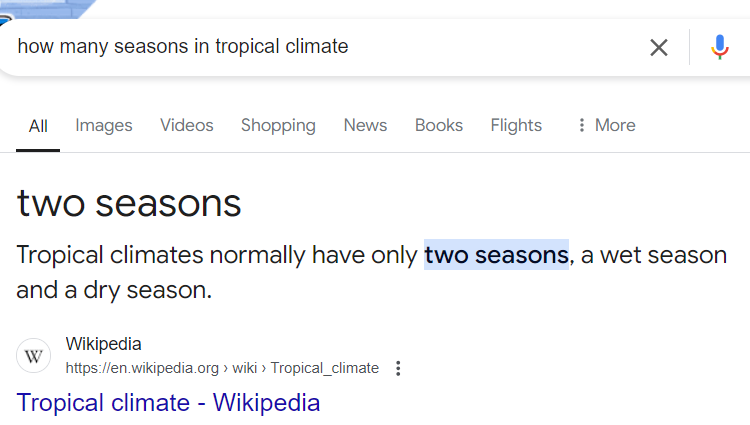
Task: Clear the search query with X icon
Action: pos(658,47)
